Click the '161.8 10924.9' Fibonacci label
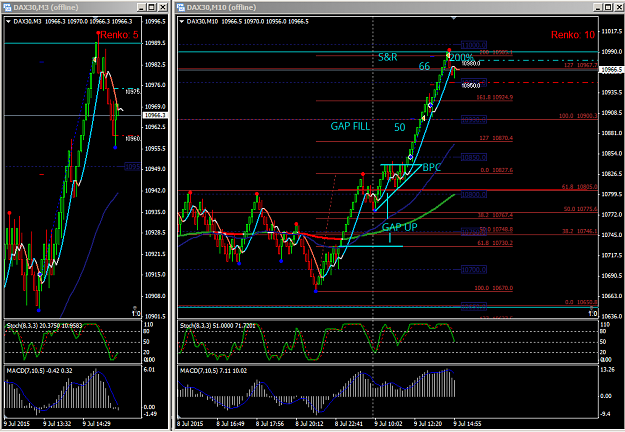625x432 pixels. click(x=495, y=97)
